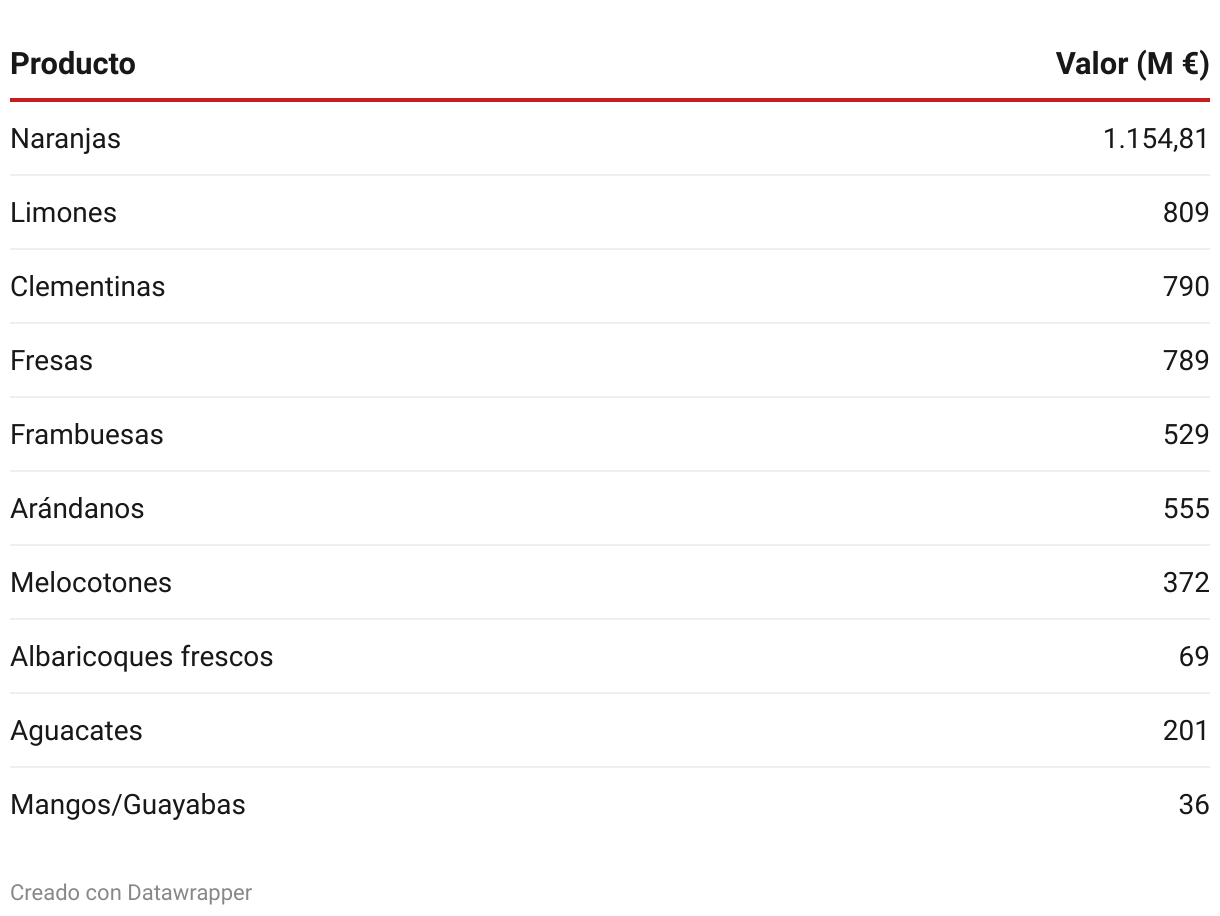The image size is (1220, 916).
Task: Click the 809 value for Limones
Action: pyautogui.click(x=1186, y=212)
